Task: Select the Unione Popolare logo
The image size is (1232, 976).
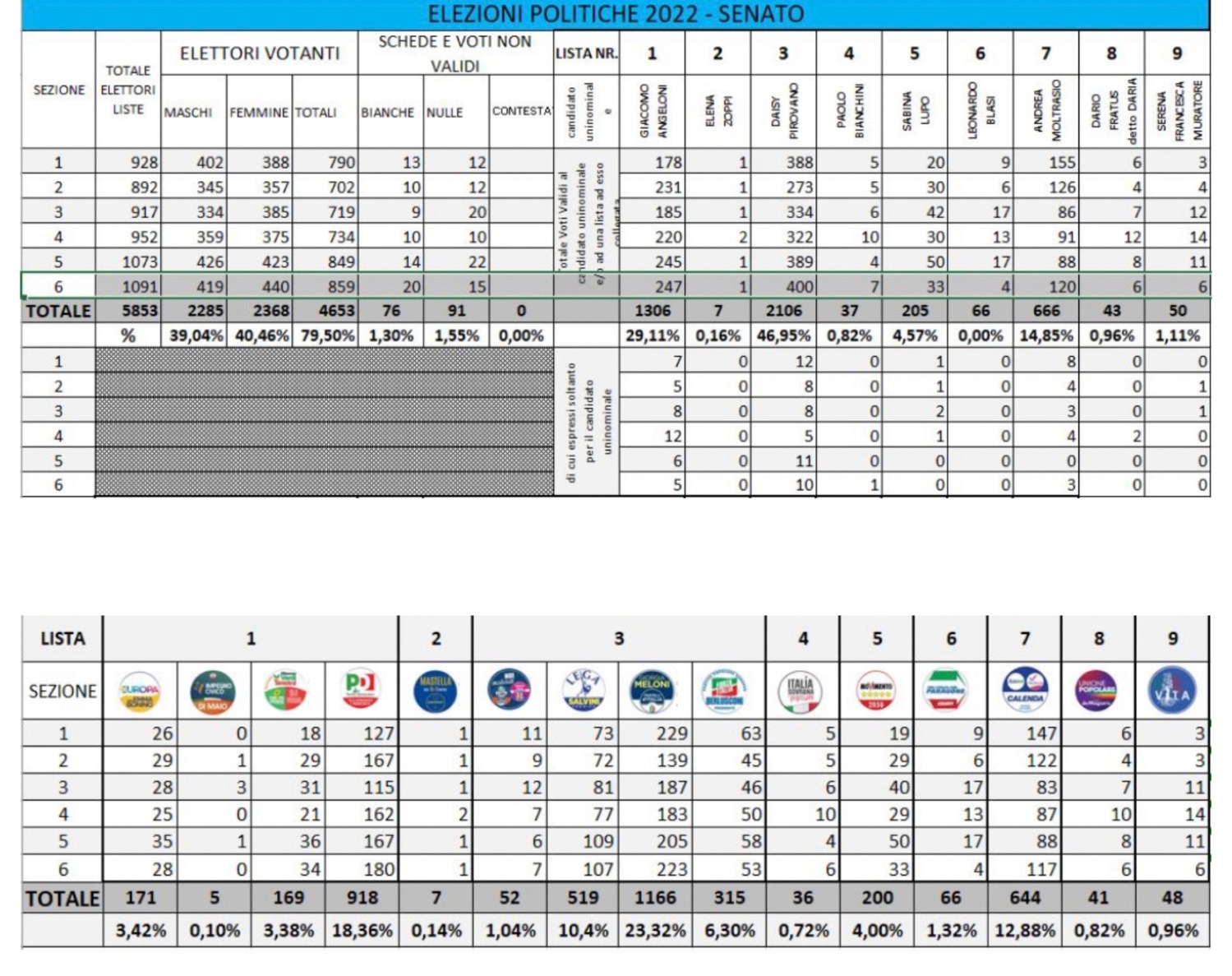Action: (x=1098, y=691)
